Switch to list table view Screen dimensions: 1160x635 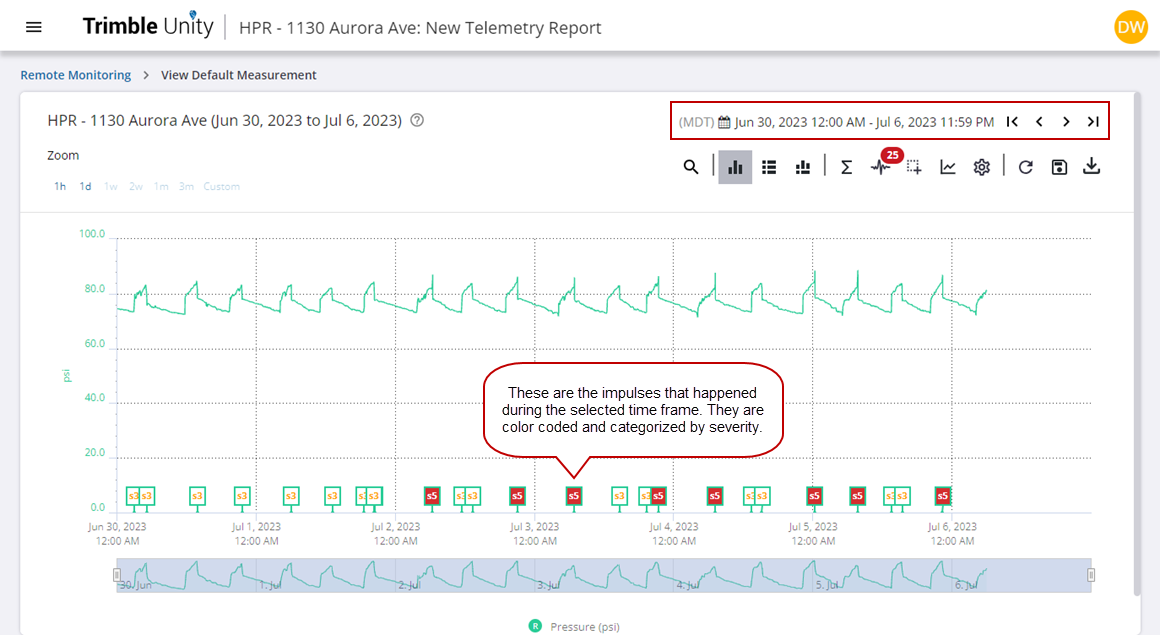(769, 167)
